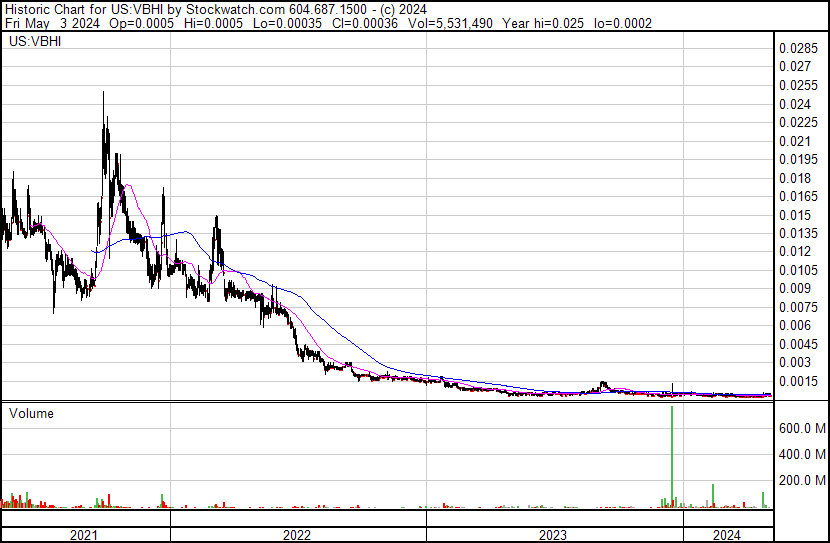Click the 200.0 M volume axis label

[800, 480]
